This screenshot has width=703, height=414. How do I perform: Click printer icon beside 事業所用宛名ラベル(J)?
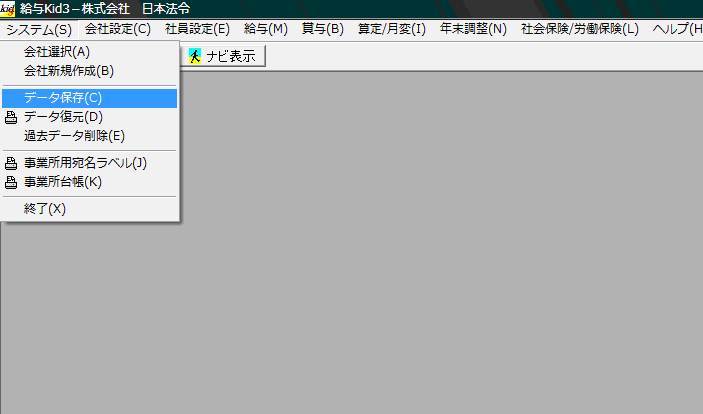(x=11, y=163)
